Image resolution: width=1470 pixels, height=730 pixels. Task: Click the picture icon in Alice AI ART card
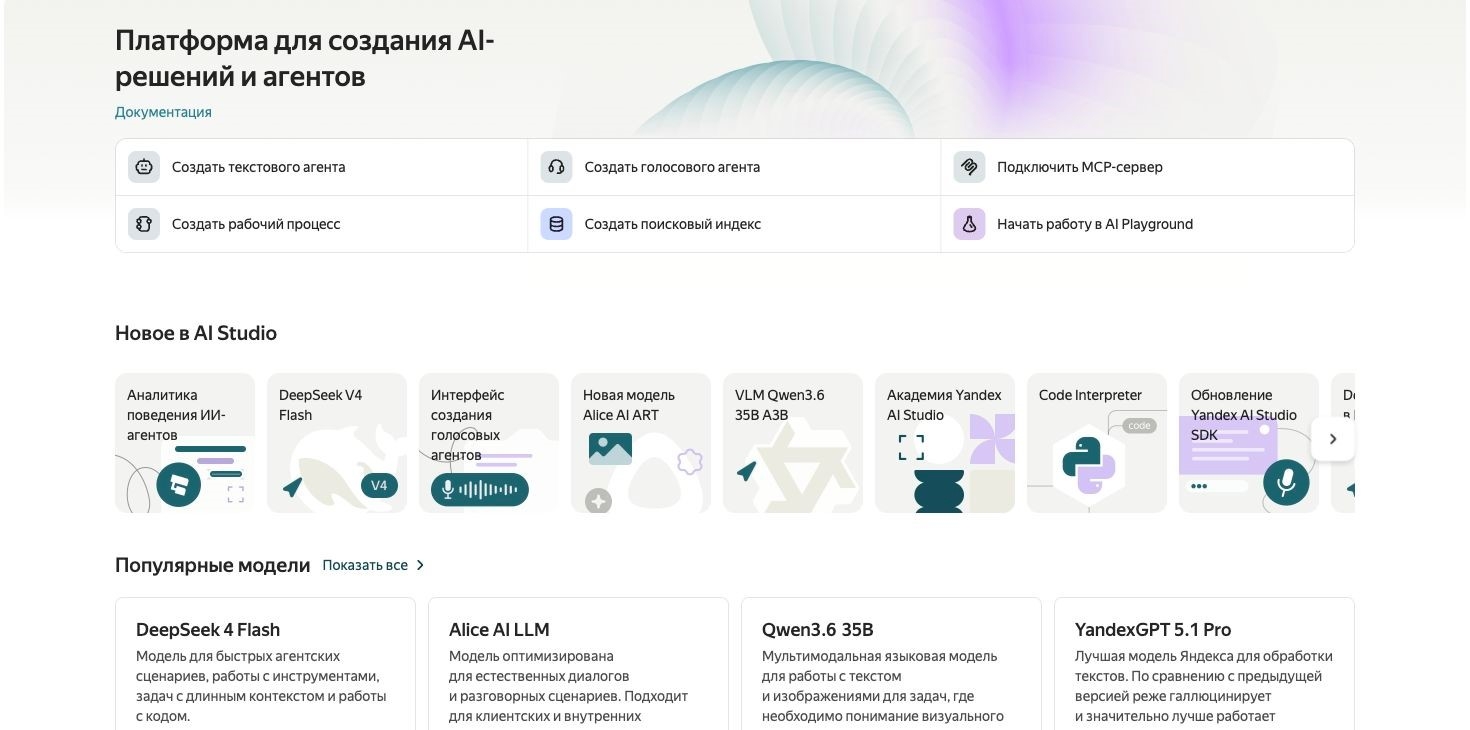(x=610, y=448)
